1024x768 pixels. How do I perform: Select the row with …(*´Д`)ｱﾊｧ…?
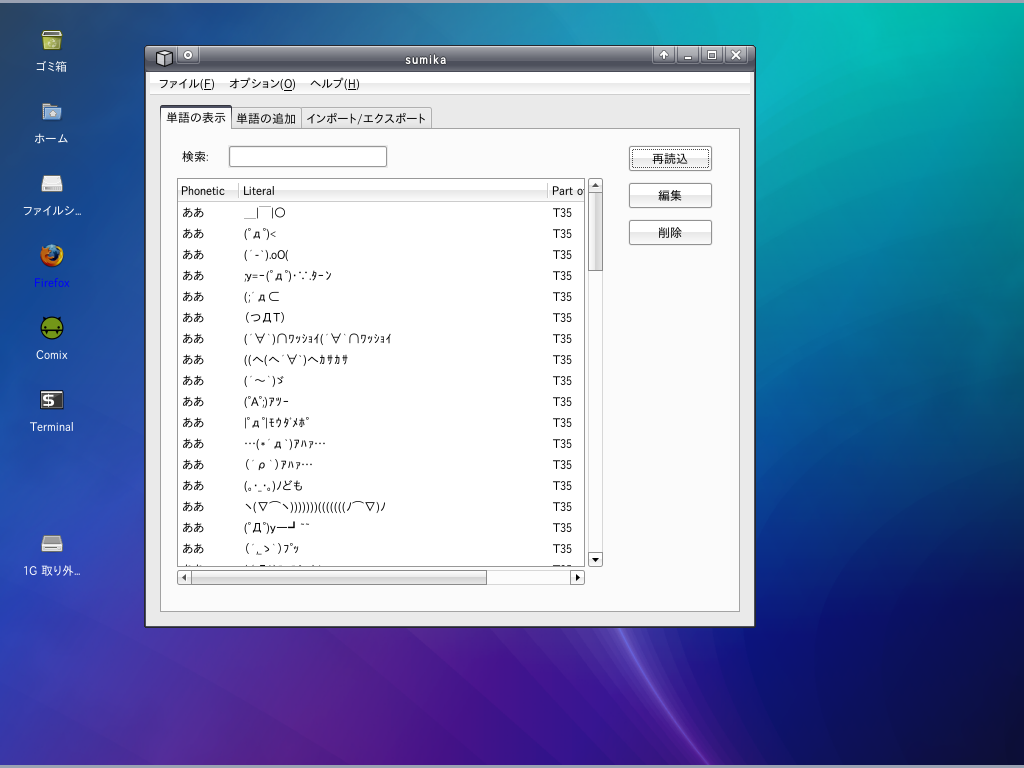click(x=381, y=443)
